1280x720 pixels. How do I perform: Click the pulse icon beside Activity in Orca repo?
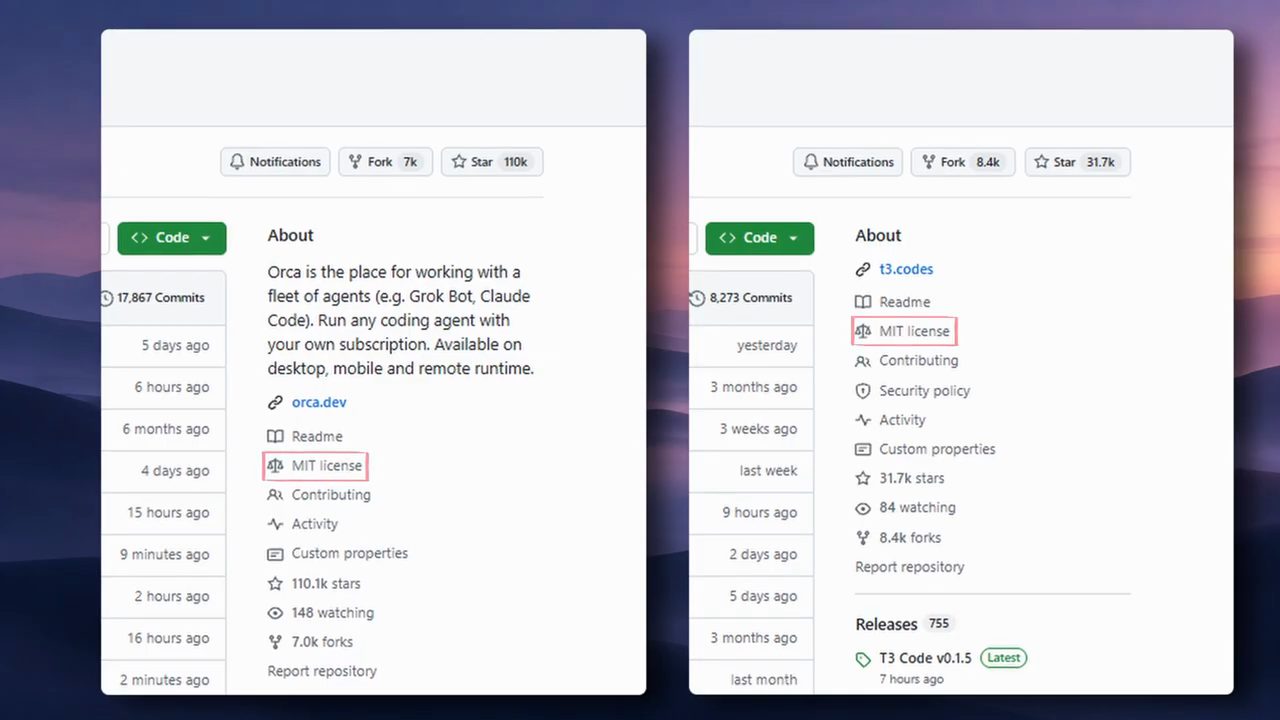(x=275, y=524)
